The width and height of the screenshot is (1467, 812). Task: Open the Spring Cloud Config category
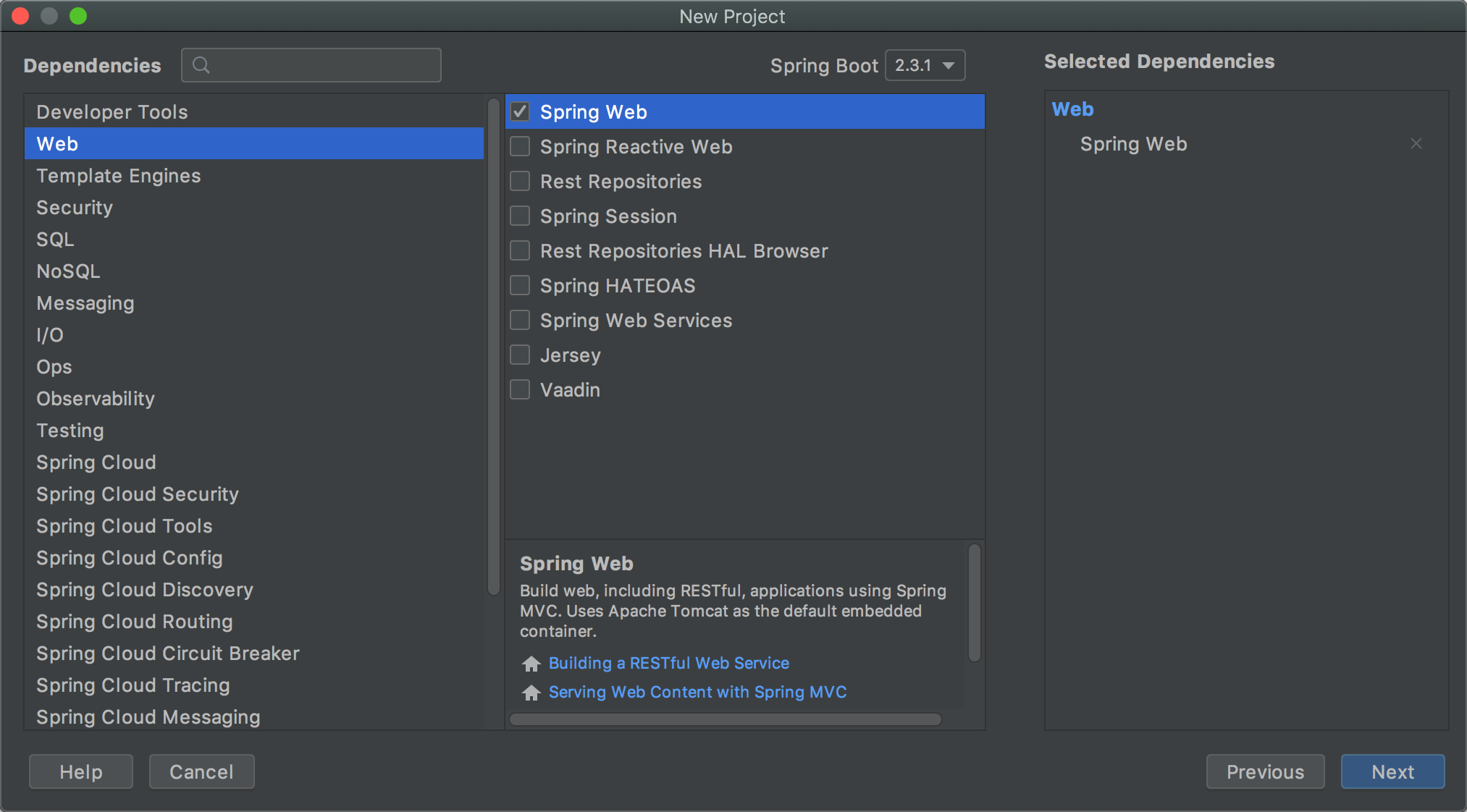[x=130, y=558]
